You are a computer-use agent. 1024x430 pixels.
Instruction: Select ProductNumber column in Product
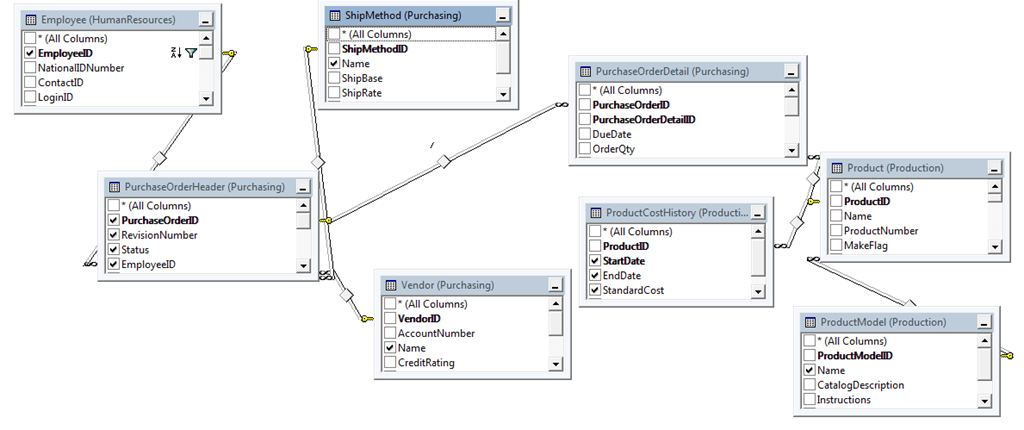(881, 231)
